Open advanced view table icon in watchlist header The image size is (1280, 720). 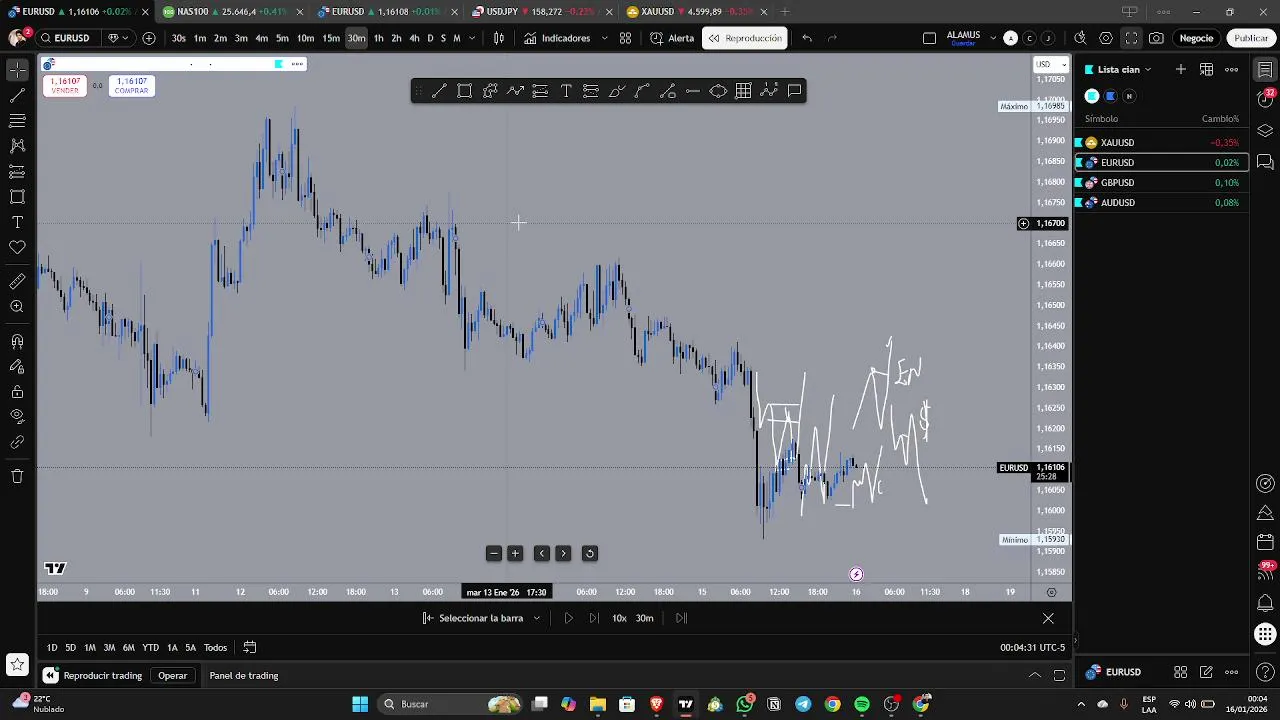1207,69
